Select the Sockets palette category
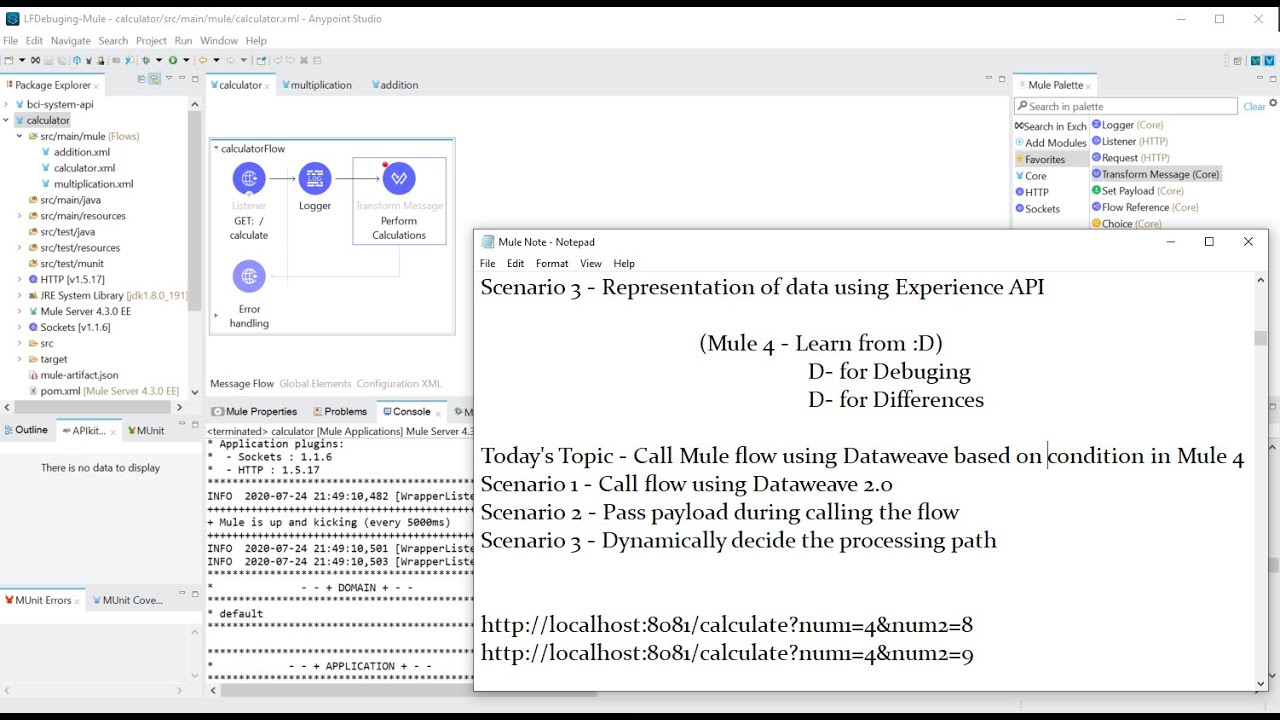 (x=1037, y=209)
